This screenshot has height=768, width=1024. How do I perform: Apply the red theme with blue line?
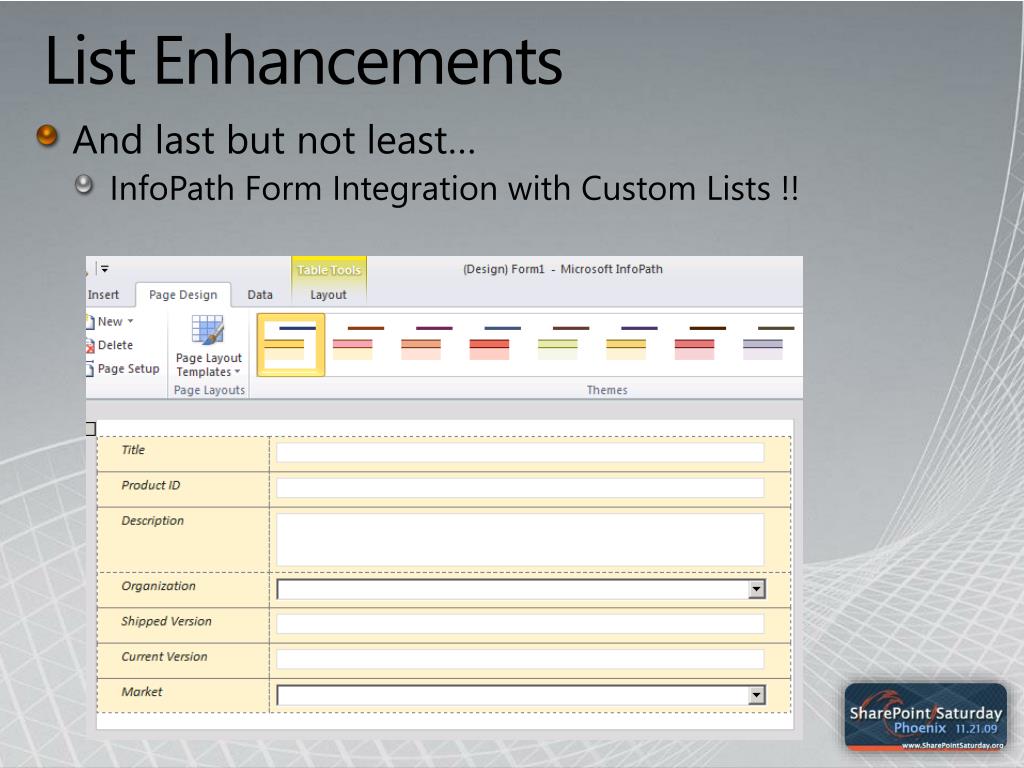tap(494, 344)
